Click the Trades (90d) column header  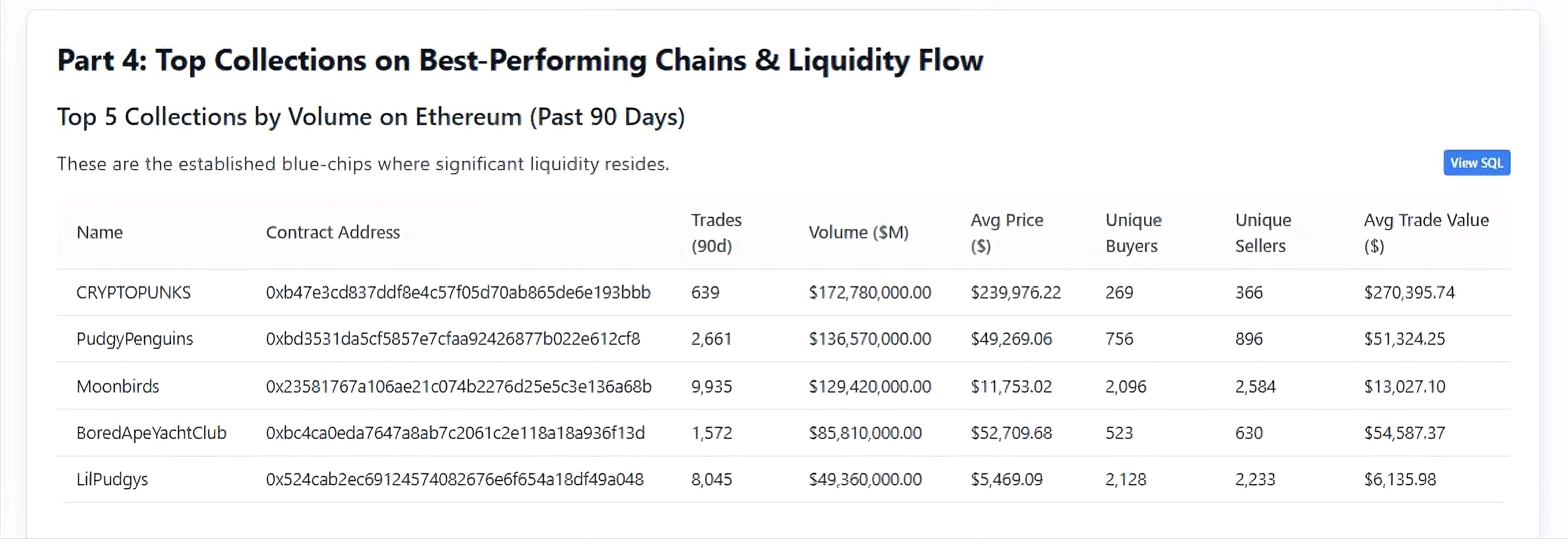[x=716, y=232]
